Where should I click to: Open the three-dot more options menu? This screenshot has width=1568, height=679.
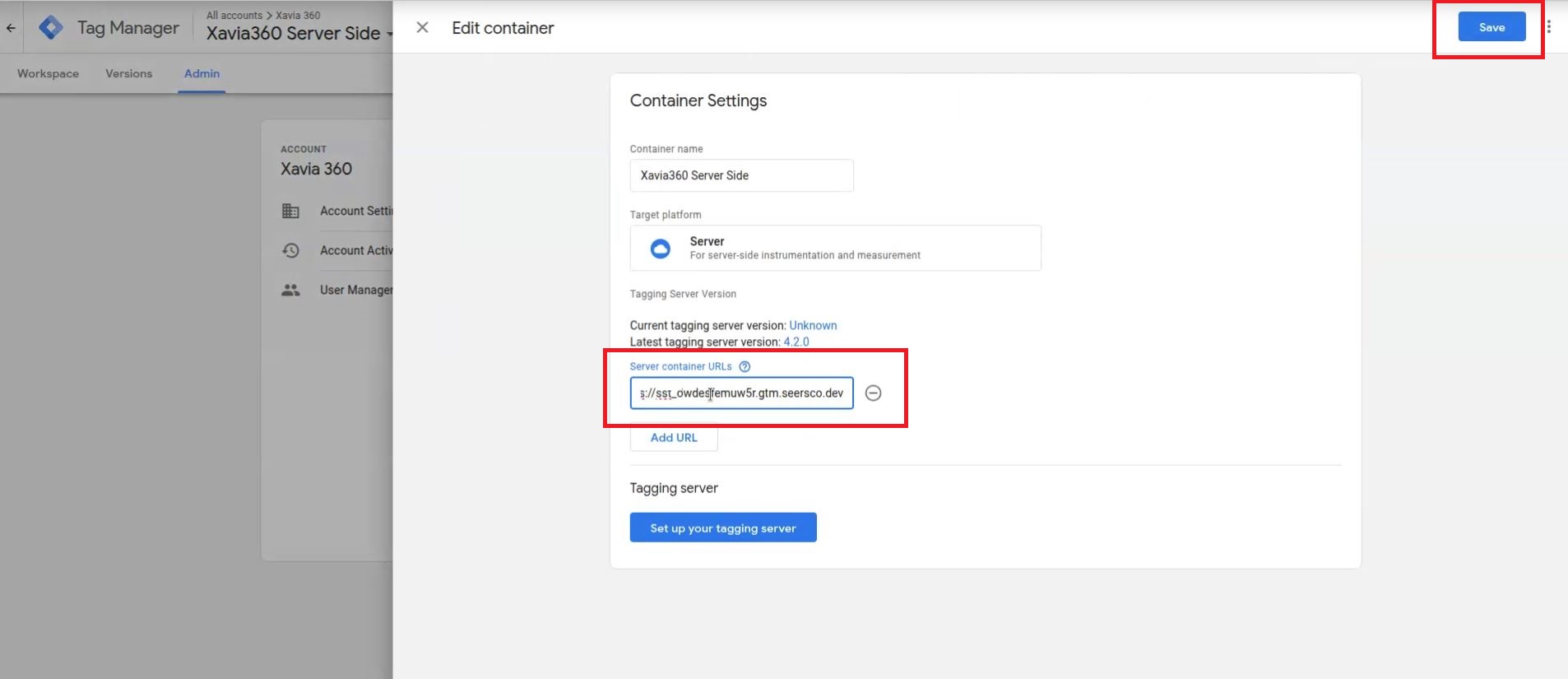coord(1549,27)
